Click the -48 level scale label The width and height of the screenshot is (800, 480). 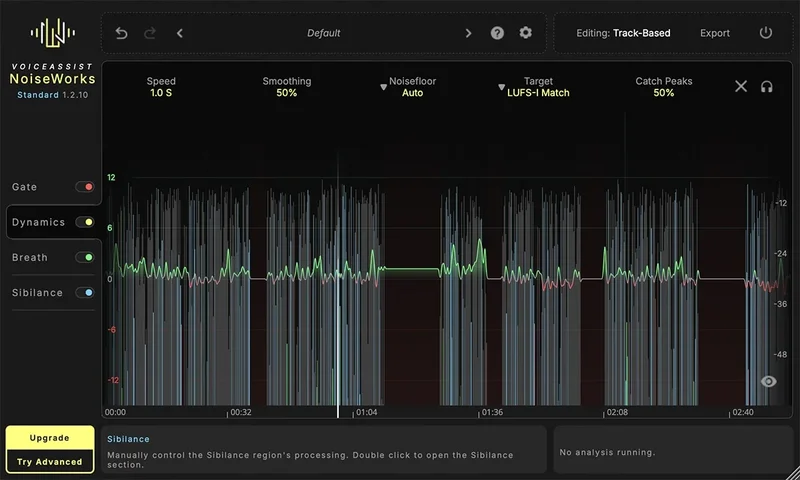pos(780,355)
